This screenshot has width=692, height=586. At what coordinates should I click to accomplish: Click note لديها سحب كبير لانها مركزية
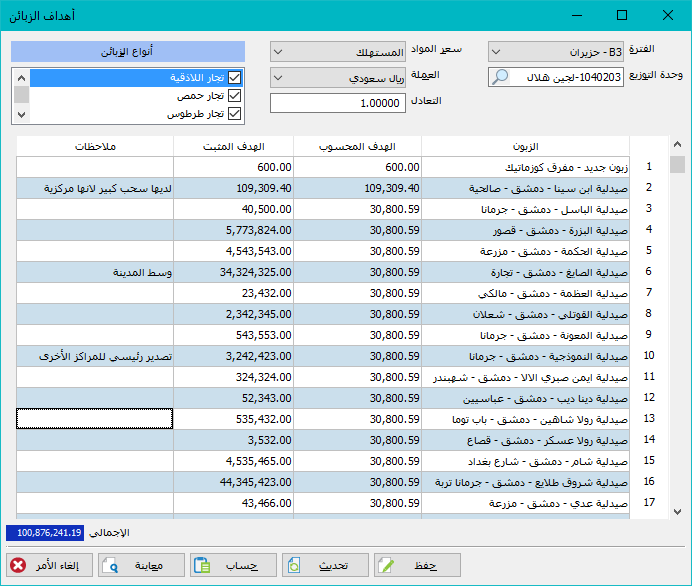point(95,188)
